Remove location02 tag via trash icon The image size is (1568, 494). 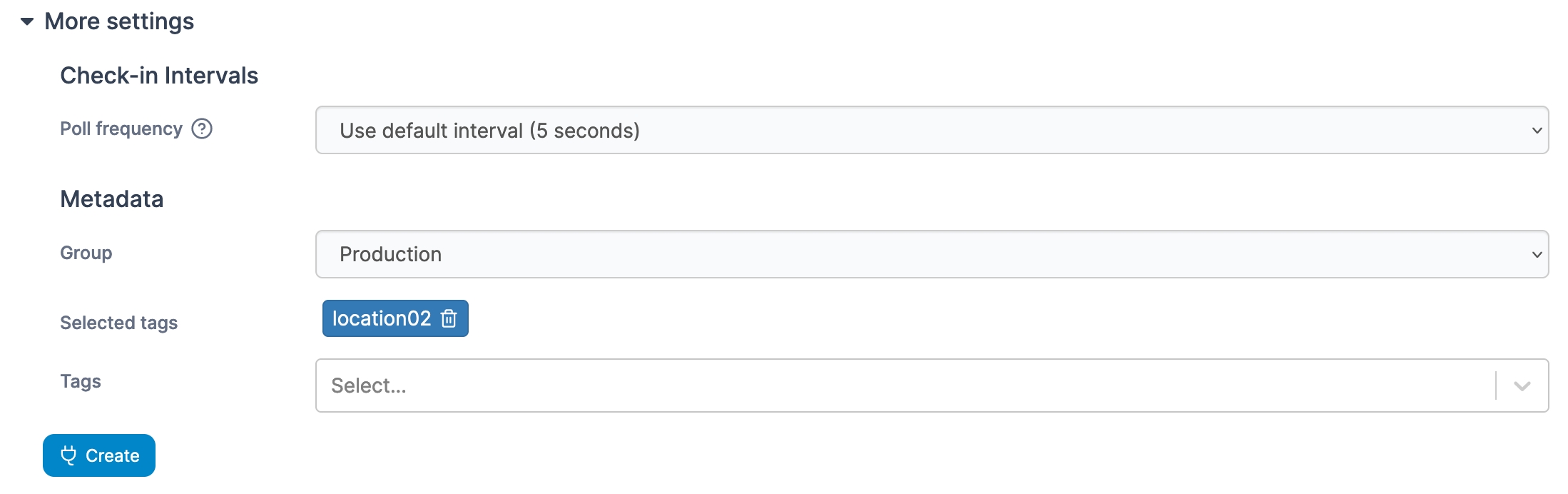[449, 318]
